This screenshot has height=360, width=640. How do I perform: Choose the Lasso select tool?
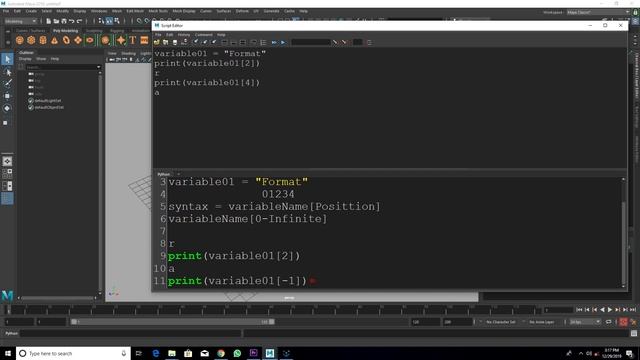pos(7,72)
